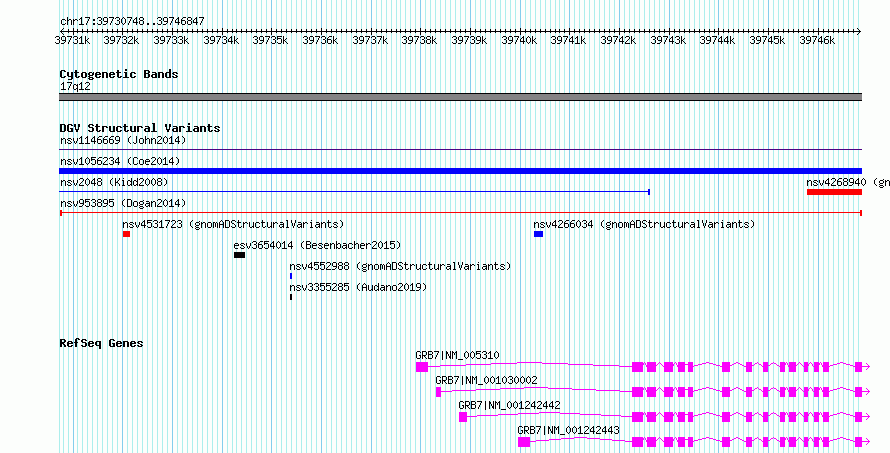Click the 39740k ruler tick label

pos(519,40)
